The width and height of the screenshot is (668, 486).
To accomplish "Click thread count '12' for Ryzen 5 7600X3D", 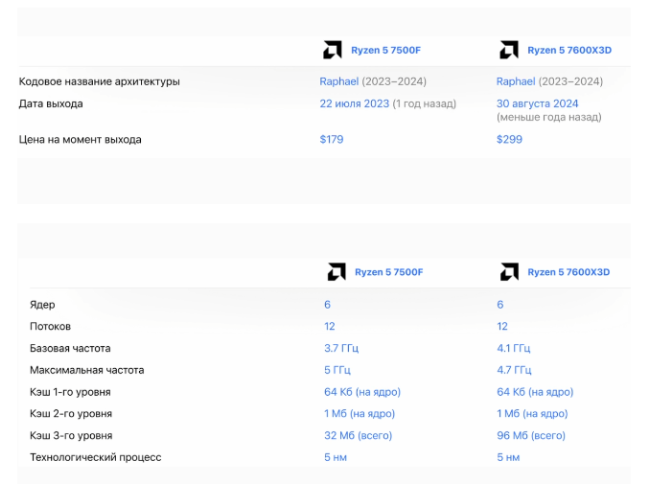I will click(502, 326).
